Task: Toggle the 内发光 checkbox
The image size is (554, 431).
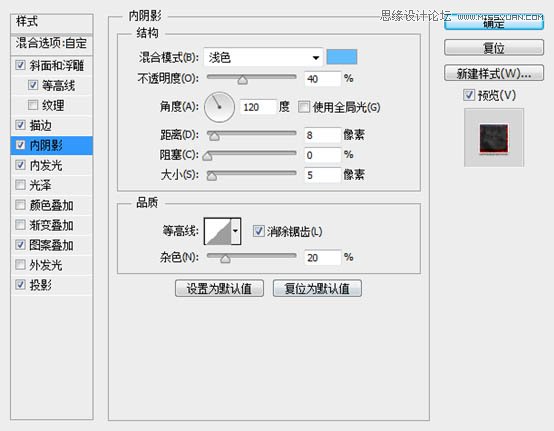Action: point(20,165)
